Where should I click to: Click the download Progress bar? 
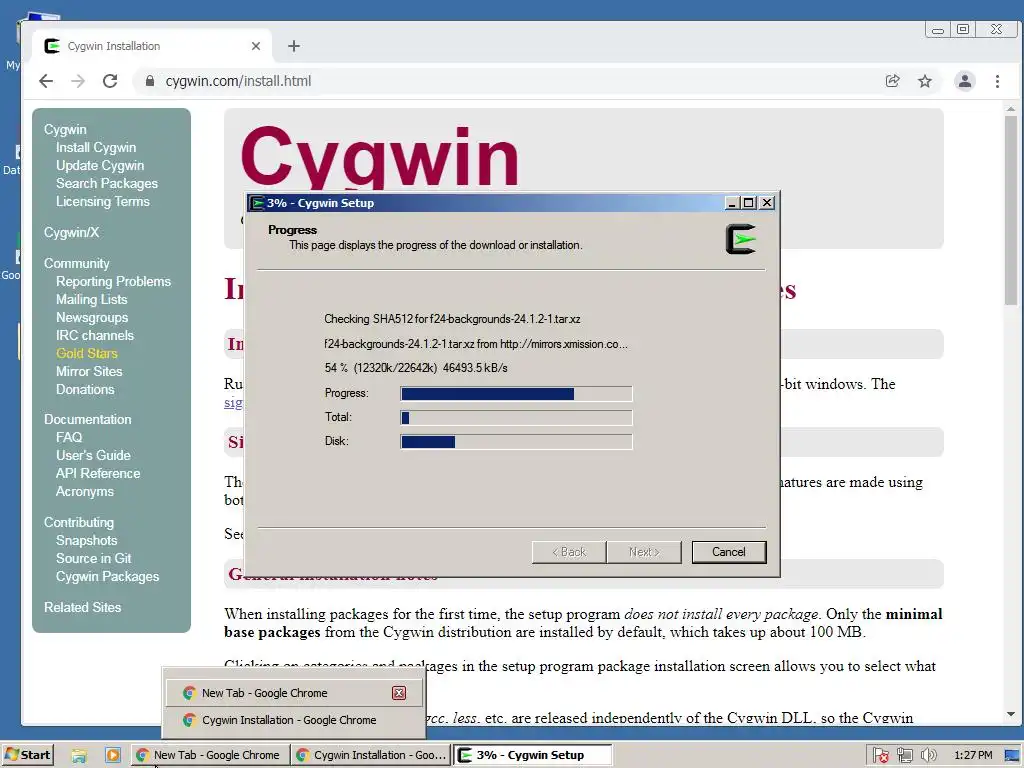516,393
